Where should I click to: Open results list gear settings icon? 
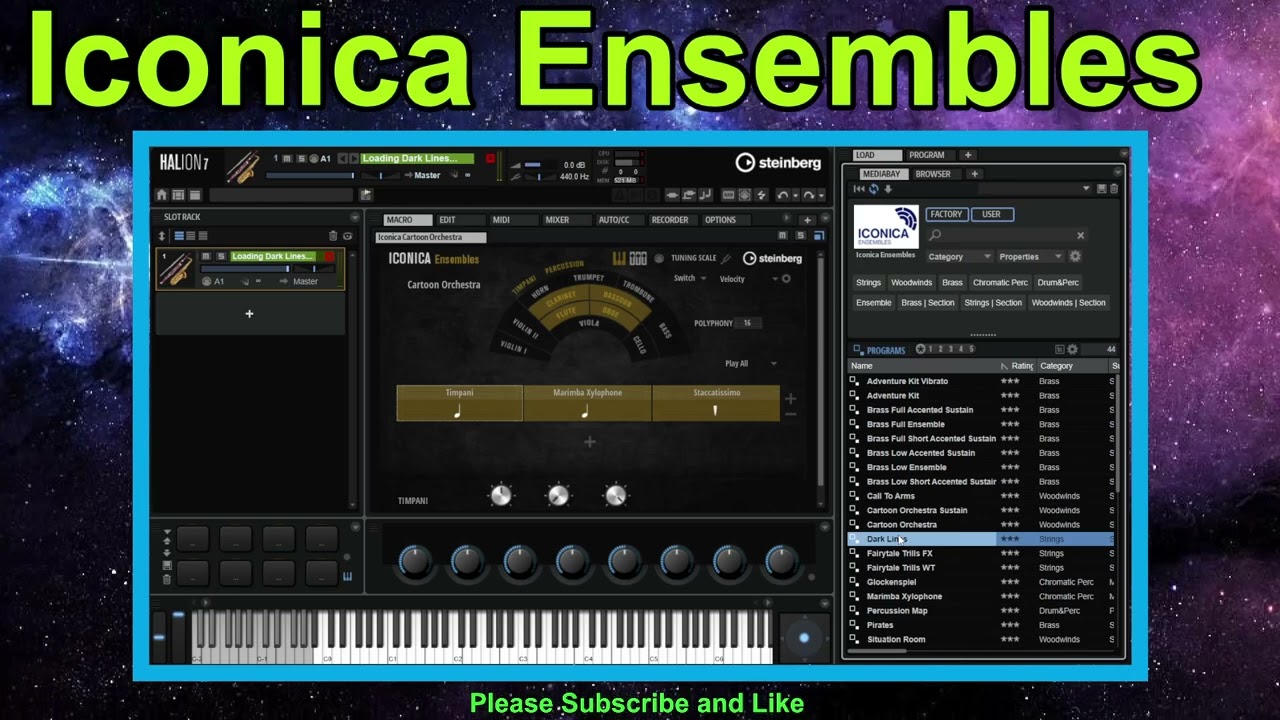pos(1072,349)
